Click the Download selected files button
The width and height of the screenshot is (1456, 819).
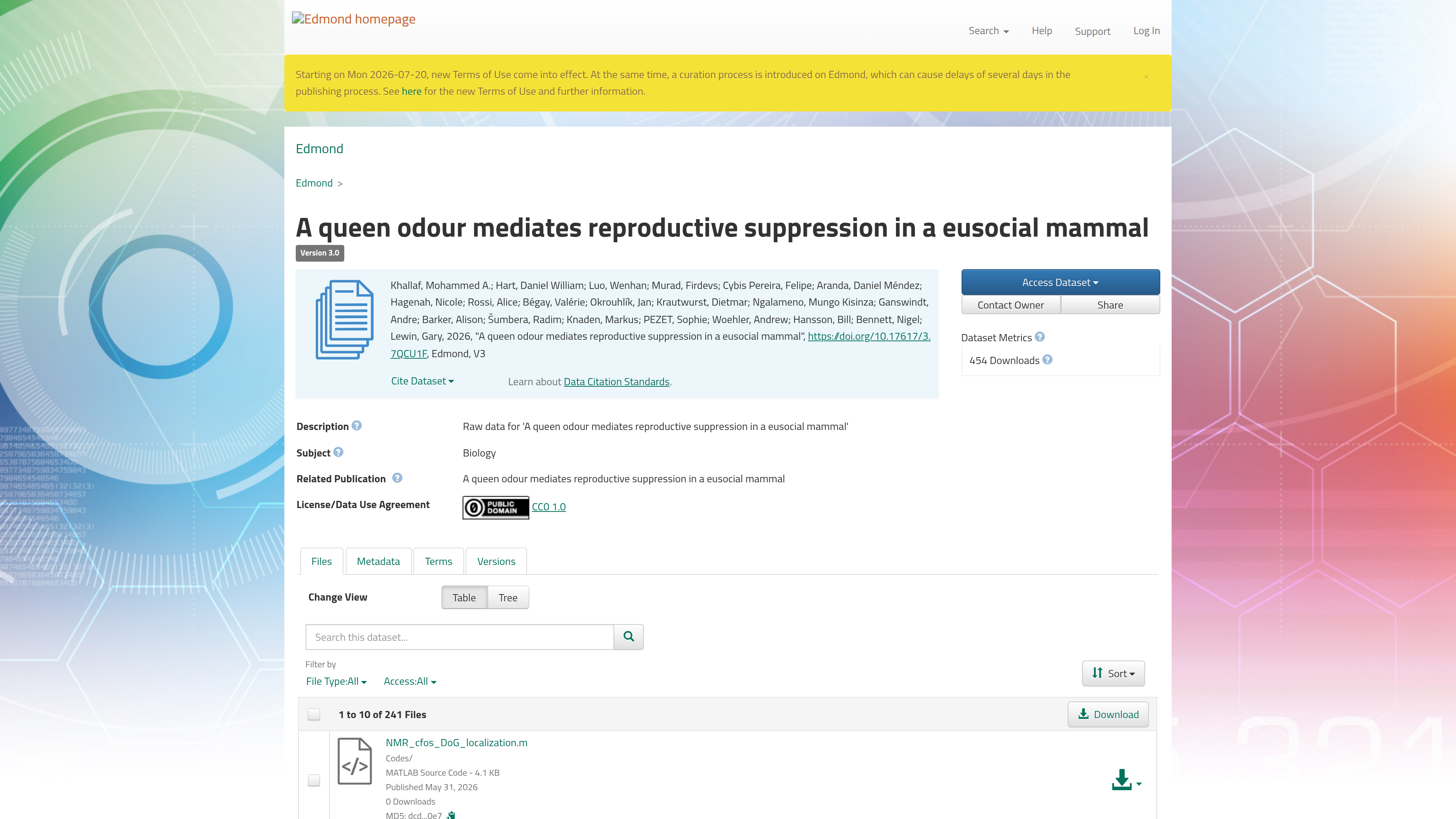[1108, 714]
